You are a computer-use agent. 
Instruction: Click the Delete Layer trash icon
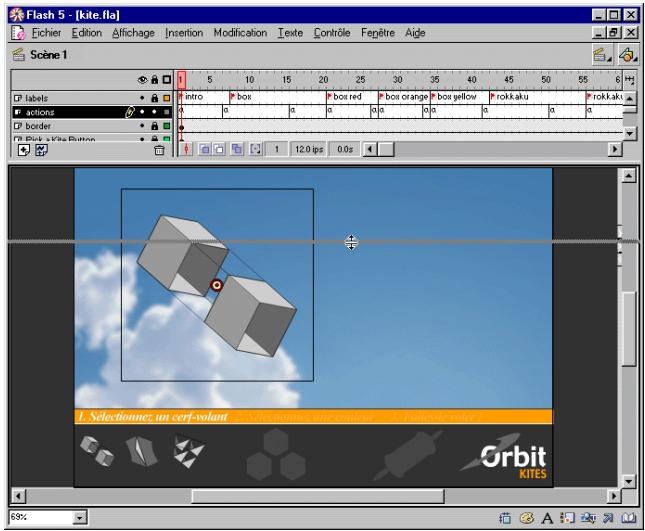pyautogui.click(x=159, y=150)
